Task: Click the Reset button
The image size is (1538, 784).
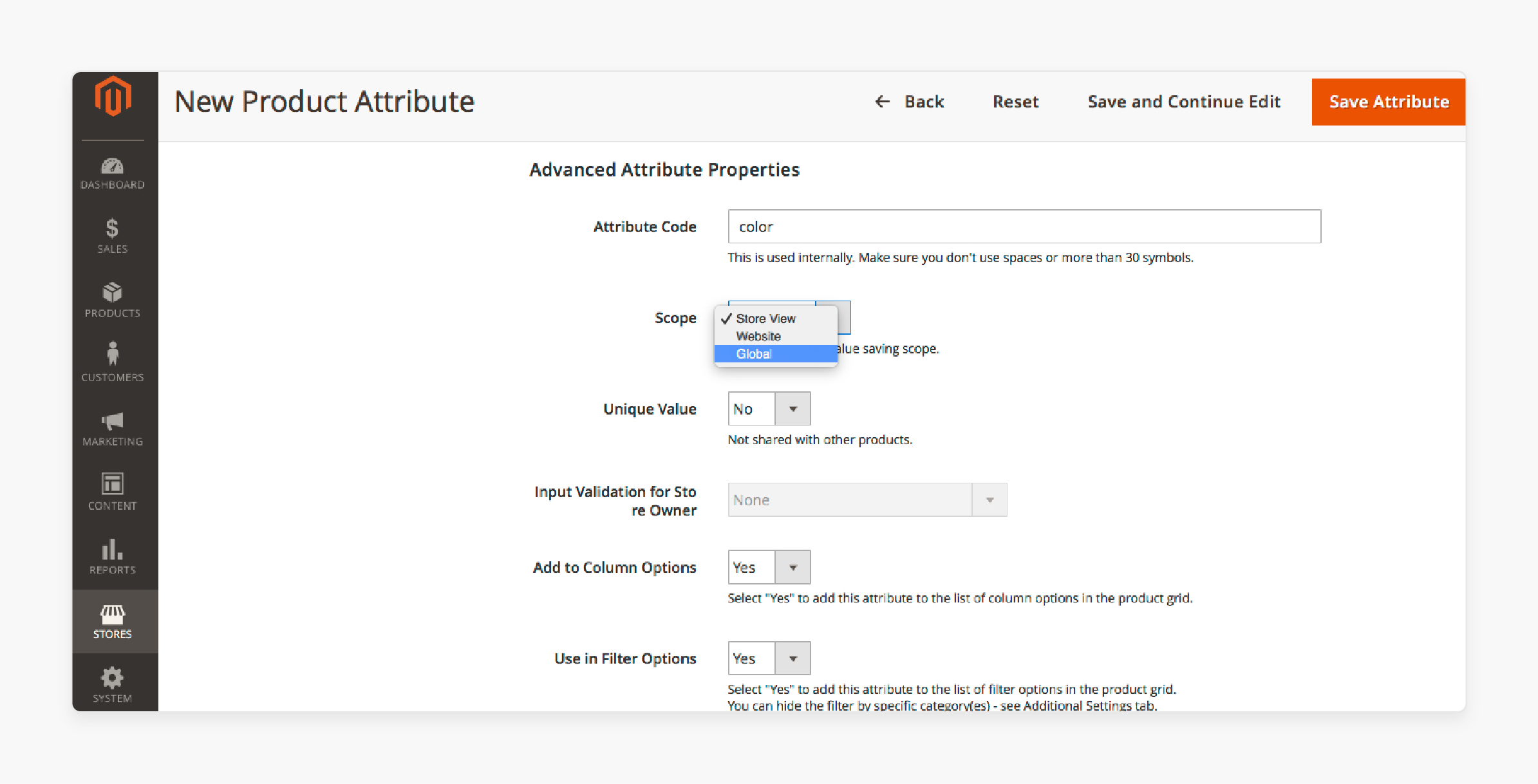Action: click(x=1015, y=102)
